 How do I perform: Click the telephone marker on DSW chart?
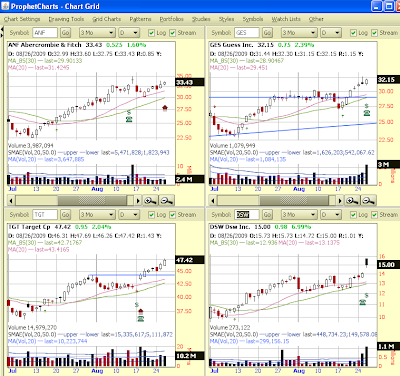(363, 302)
